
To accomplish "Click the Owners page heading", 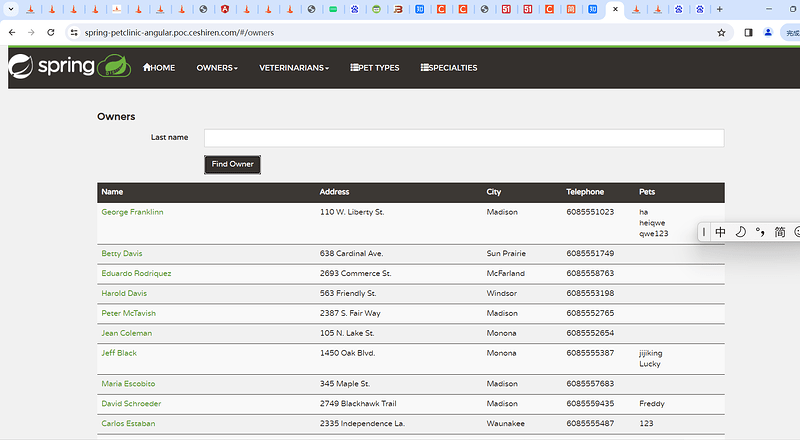I will pyautogui.click(x=116, y=116).
